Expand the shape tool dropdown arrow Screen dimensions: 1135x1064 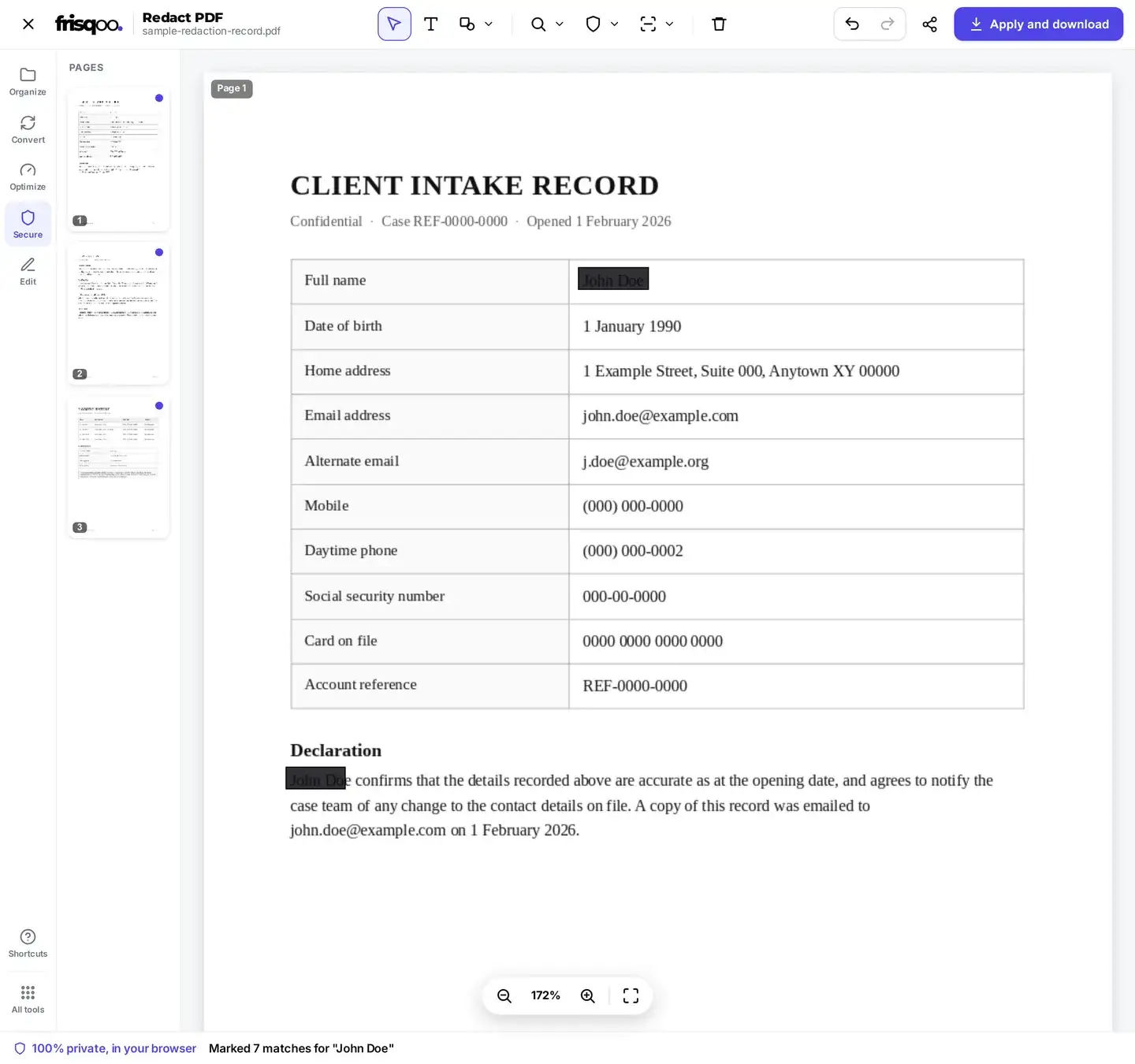489,24
